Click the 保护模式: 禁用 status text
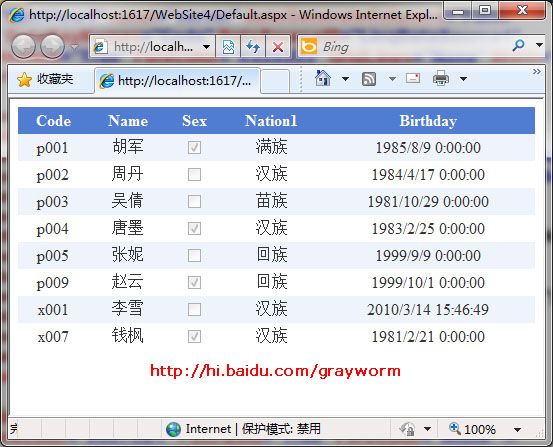 281,429
